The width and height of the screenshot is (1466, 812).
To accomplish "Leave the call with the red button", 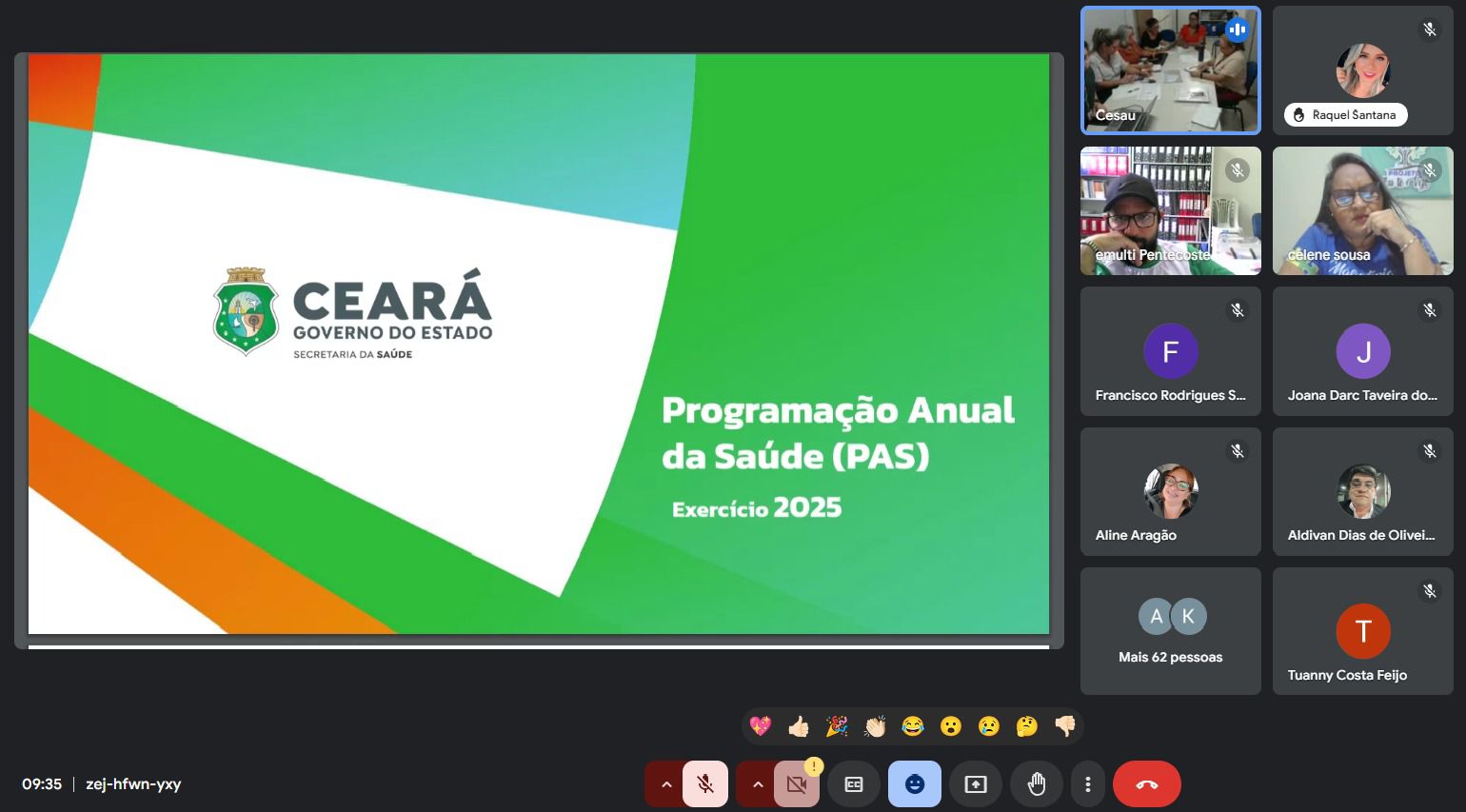I will click(x=1147, y=784).
